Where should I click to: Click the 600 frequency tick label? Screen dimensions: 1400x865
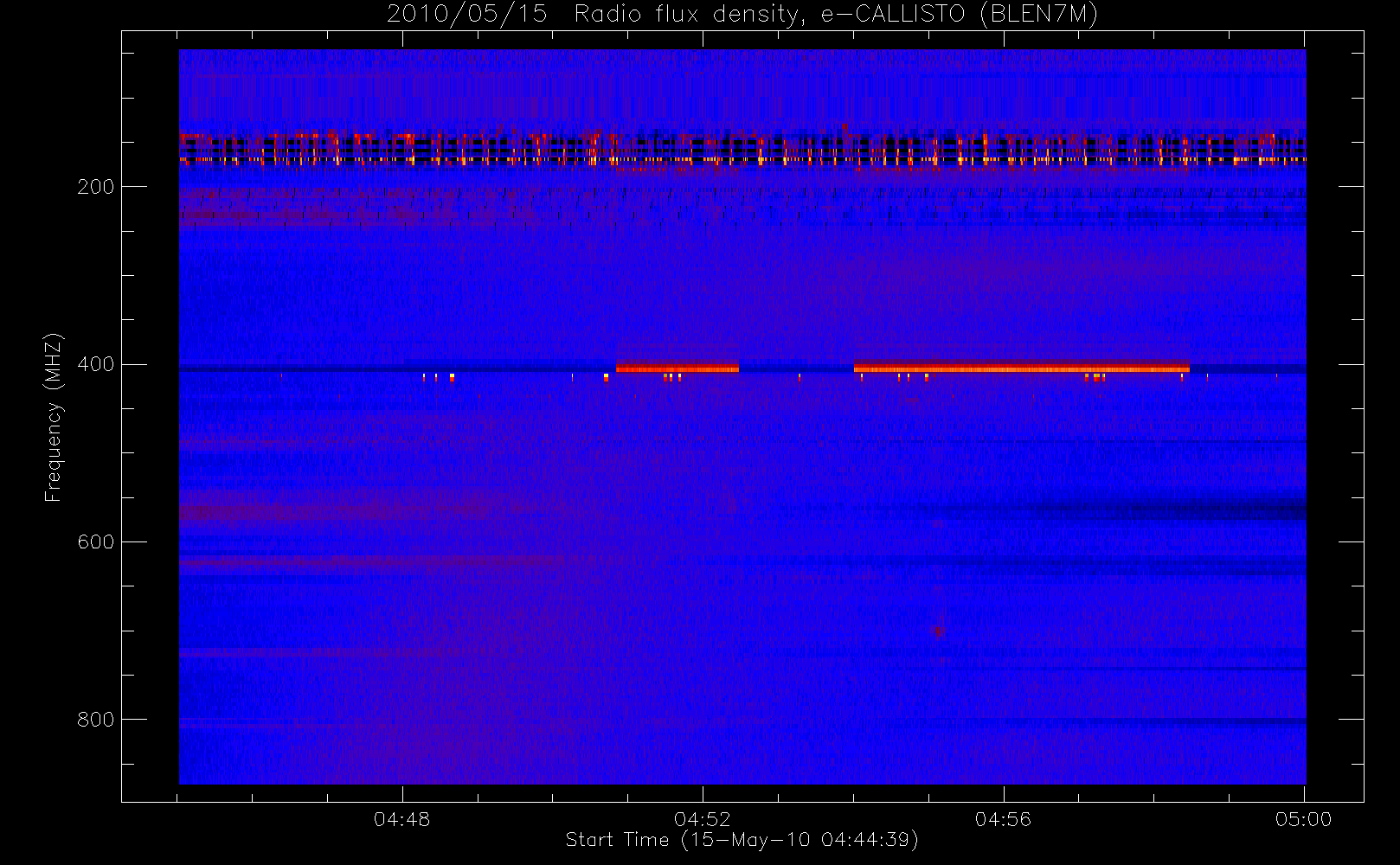click(x=95, y=542)
